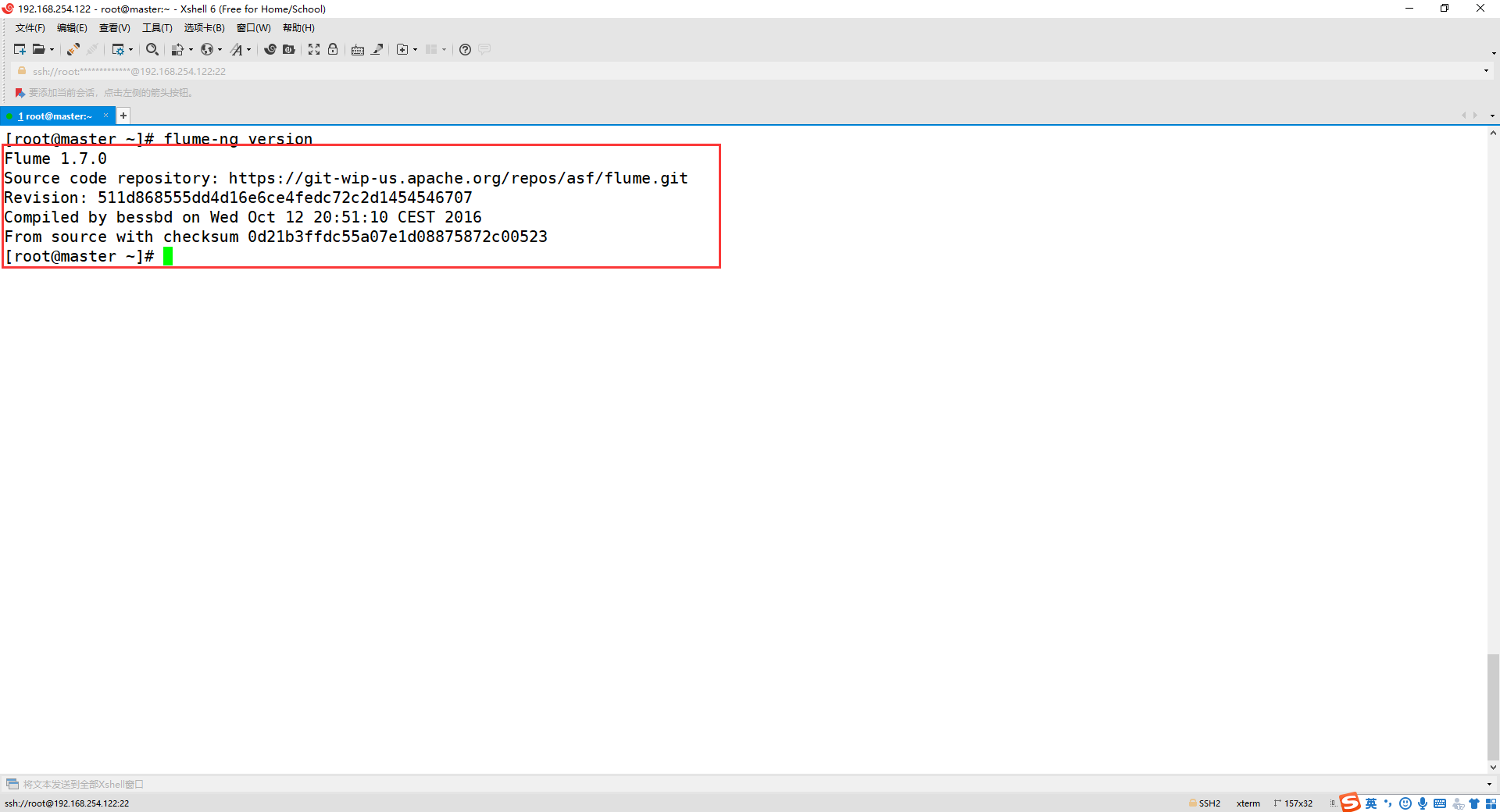Open session properties settings icon
Screen dimensions: 1500x812
(119, 49)
